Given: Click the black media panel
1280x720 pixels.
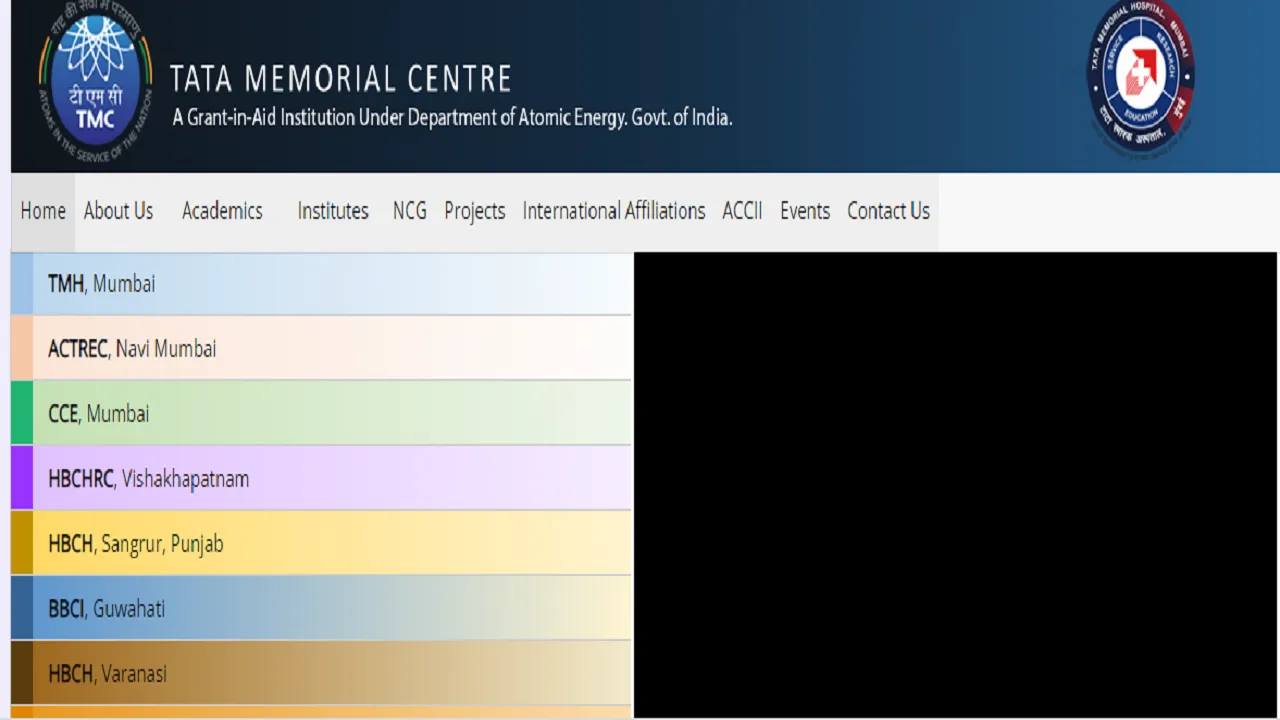Looking at the screenshot, I should pyautogui.click(x=956, y=485).
